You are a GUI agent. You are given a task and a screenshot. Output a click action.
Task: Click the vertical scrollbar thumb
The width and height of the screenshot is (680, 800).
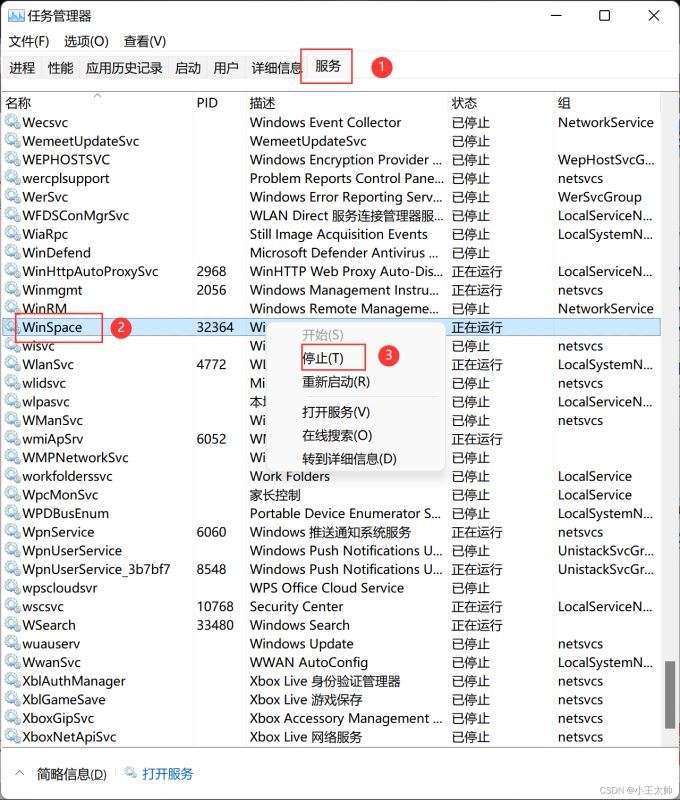[669, 695]
